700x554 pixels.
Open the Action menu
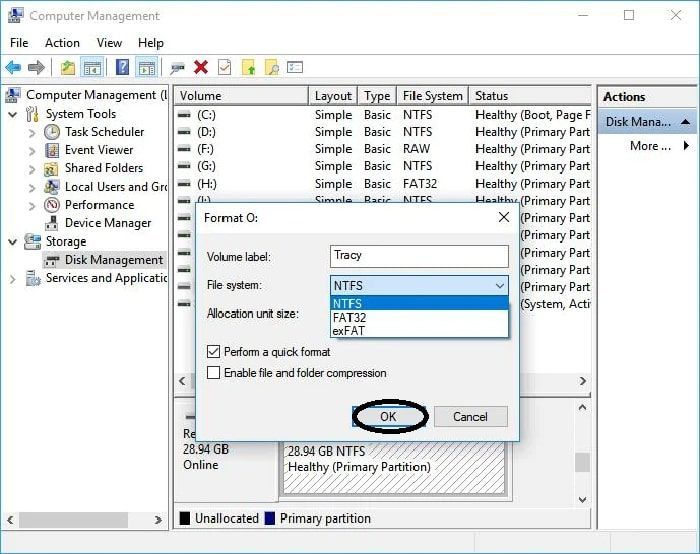tap(62, 43)
